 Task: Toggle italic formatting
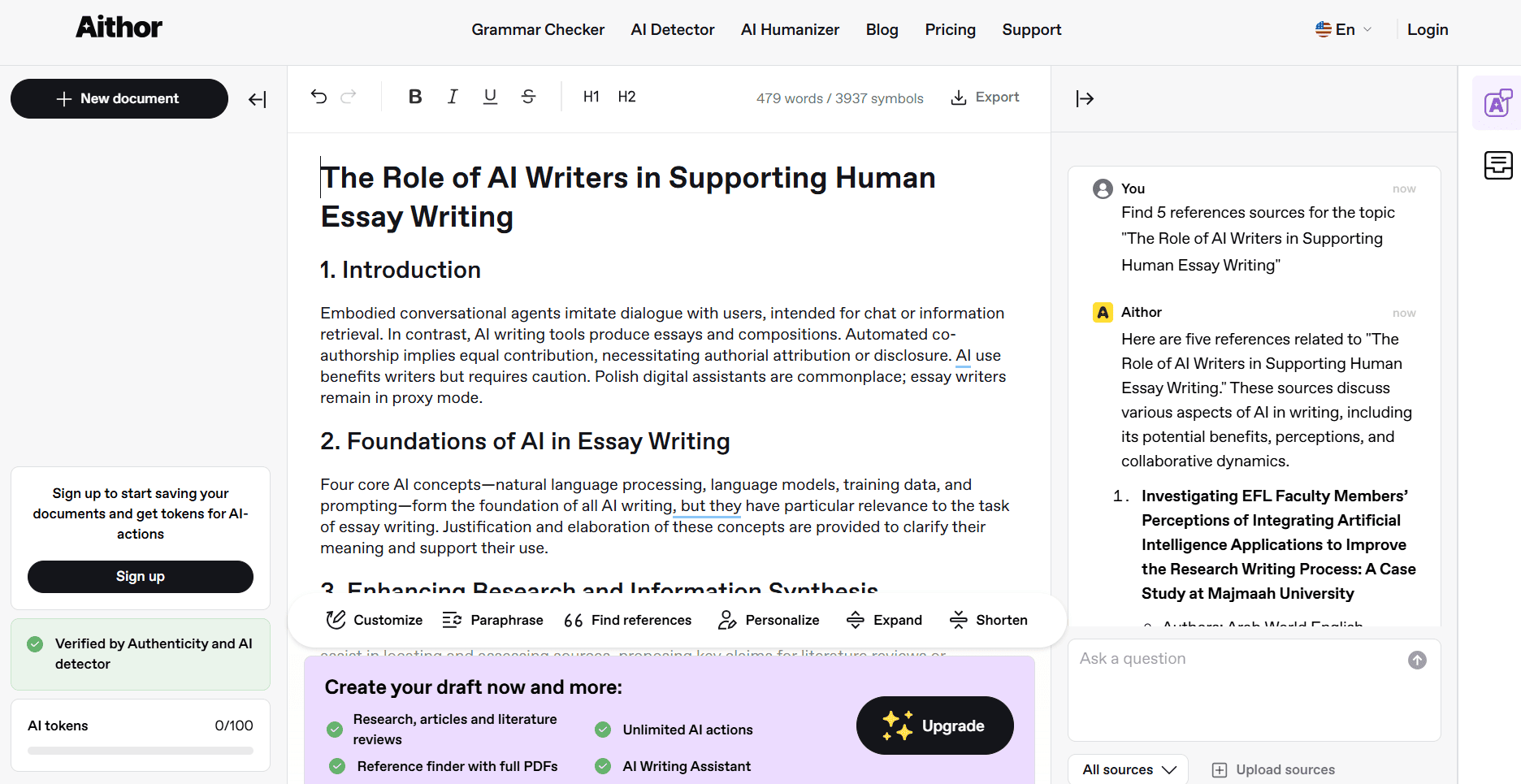tap(453, 96)
